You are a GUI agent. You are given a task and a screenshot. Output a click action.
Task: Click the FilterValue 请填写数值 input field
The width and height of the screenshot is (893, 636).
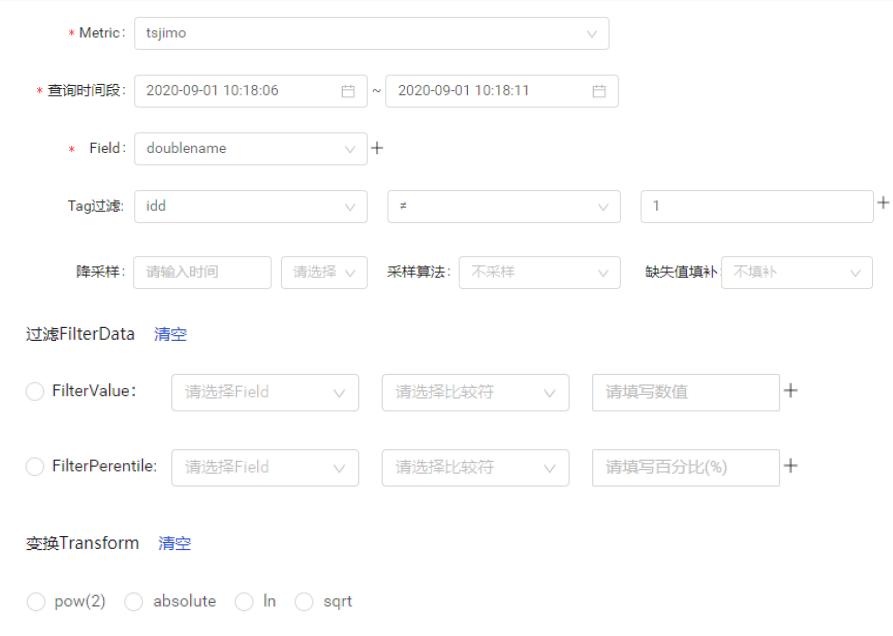[x=685, y=392]
